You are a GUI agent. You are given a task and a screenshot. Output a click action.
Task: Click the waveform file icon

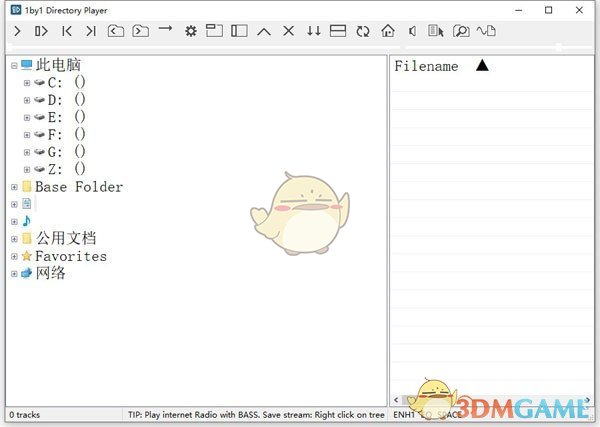pyautogui.click(x=486, y=31)
